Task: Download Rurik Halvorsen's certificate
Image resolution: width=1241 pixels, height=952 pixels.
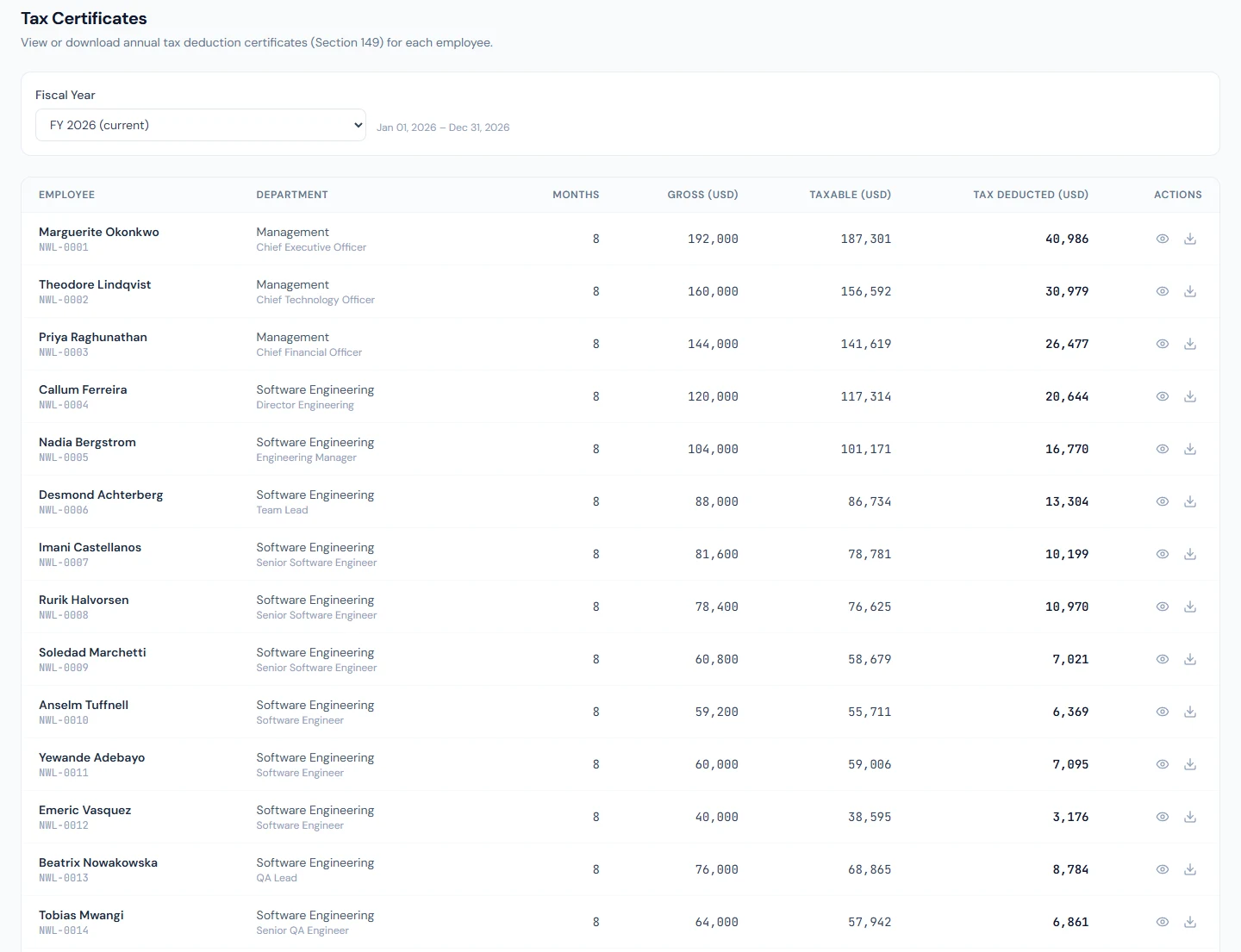Action: [x=1190, y=607]
